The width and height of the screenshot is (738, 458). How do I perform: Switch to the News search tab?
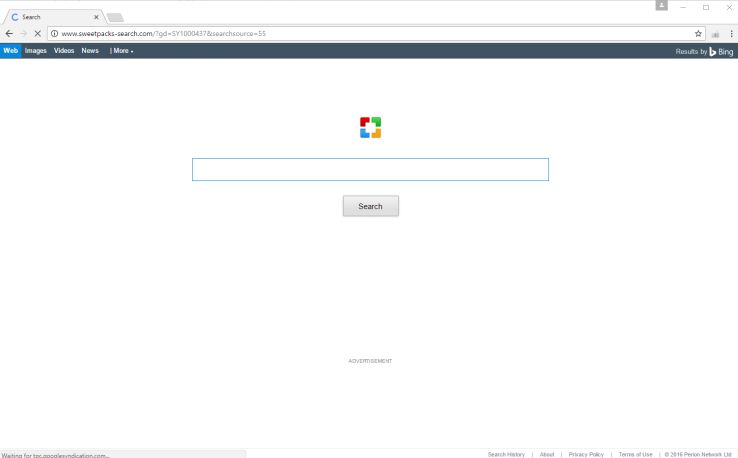coord(90,51)
